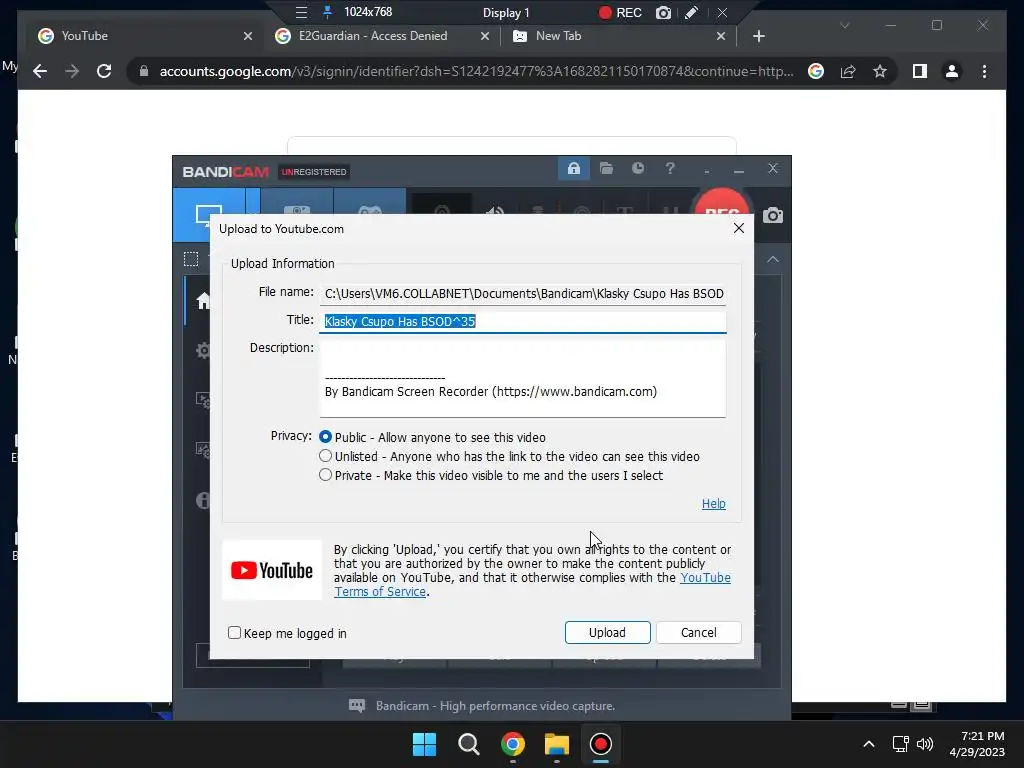Open YouTube Terms of Service link
The image size is (1024, 768).
[x=532, y=584]
